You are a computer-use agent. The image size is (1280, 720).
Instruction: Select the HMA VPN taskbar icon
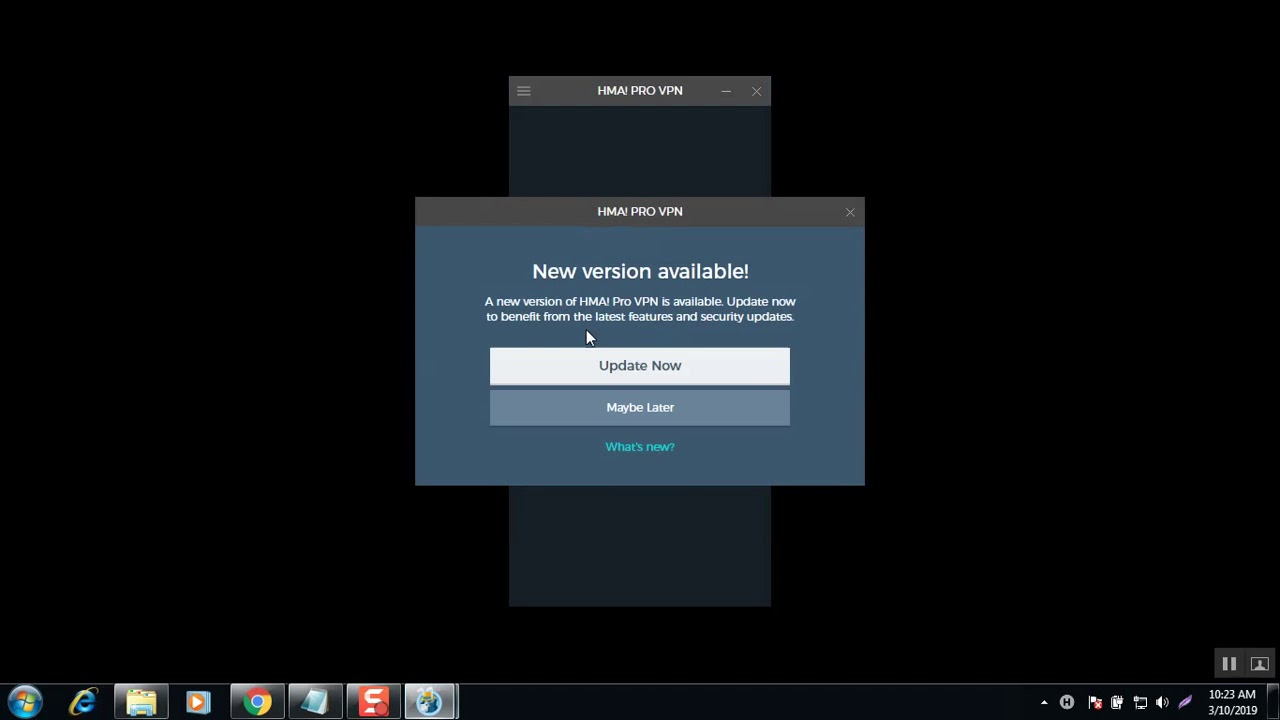[x=430, y=702]
